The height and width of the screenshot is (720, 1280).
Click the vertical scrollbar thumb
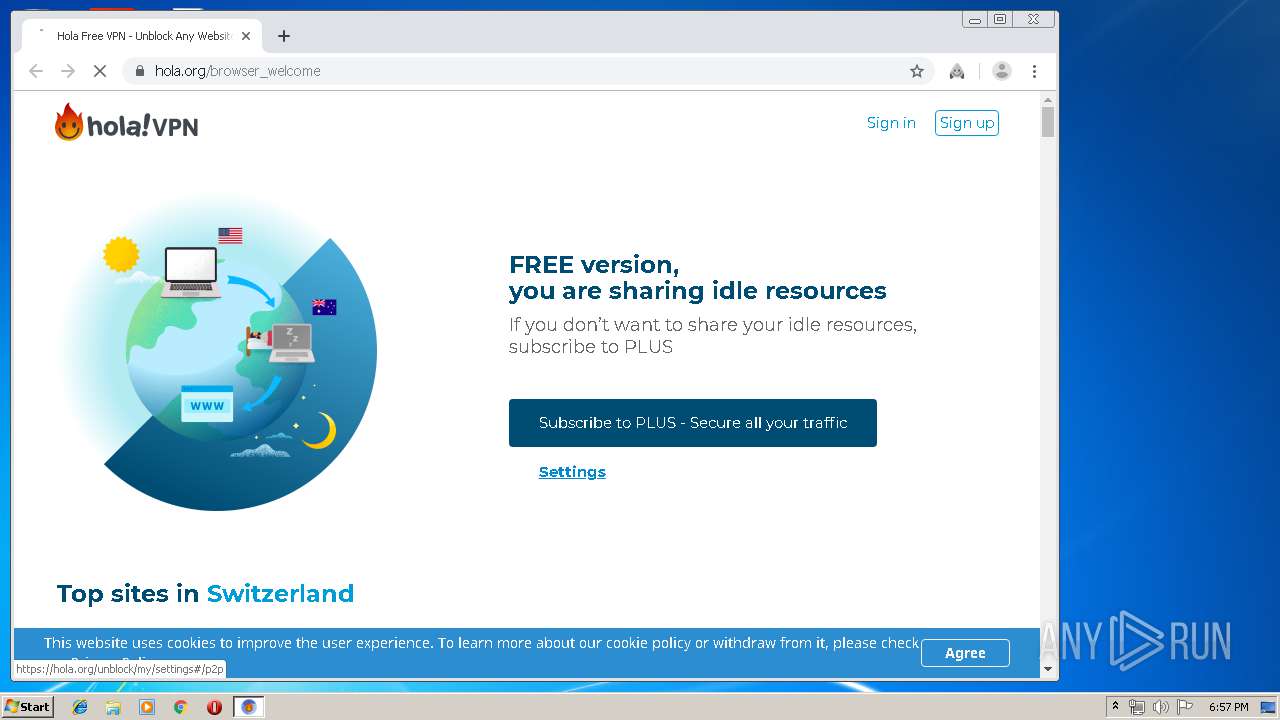pyautogui.click(x=1048, y=121)
